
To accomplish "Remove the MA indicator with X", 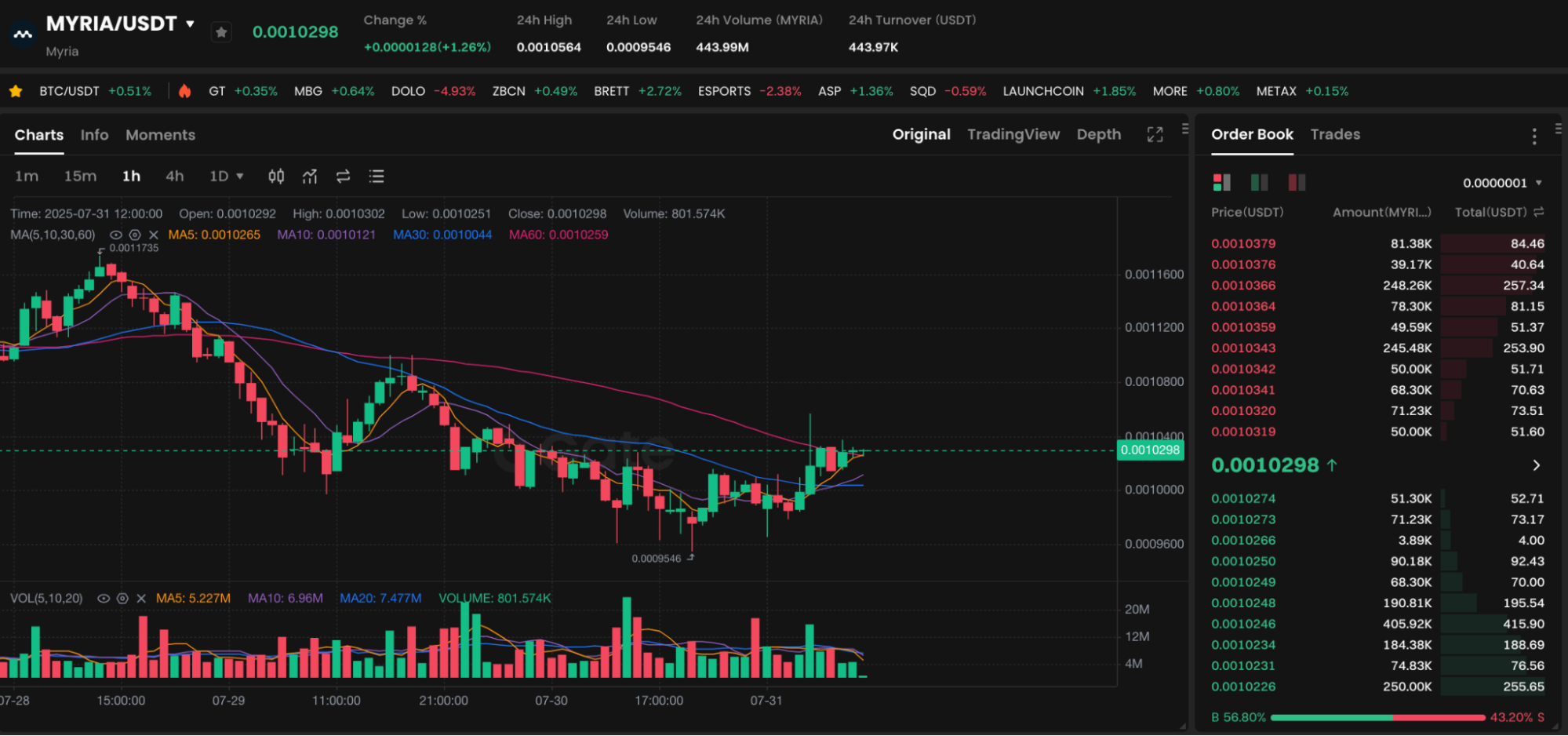I will click(154, 235).
